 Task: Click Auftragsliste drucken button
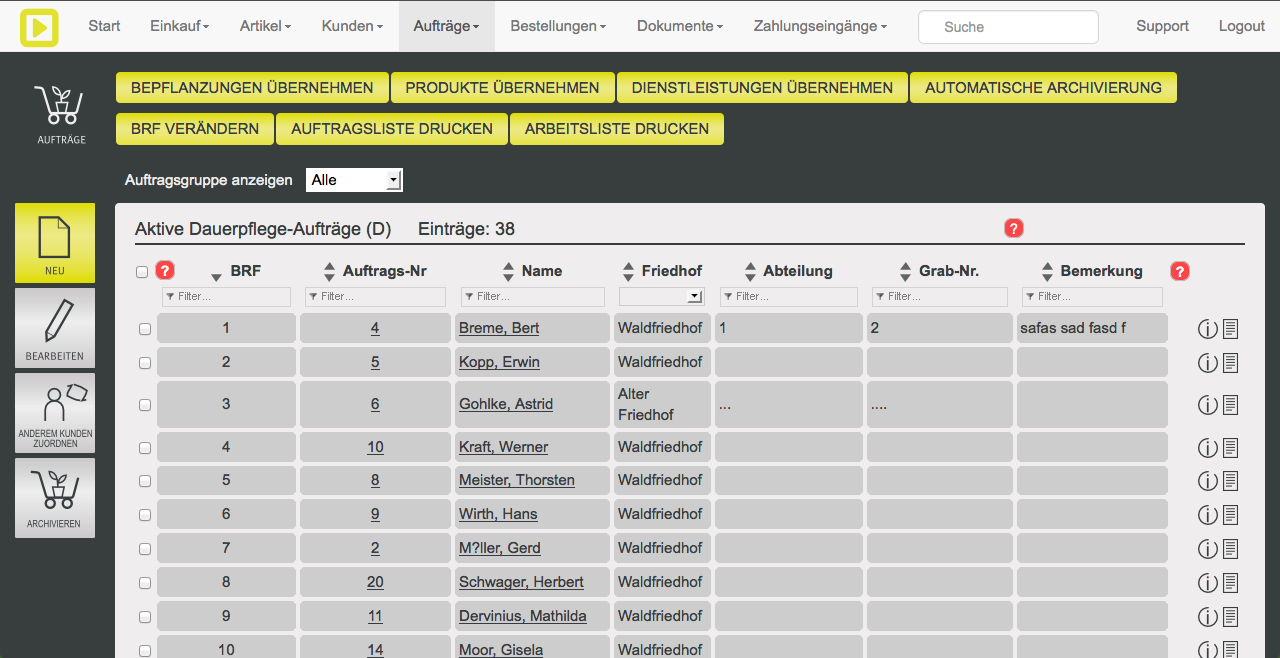point(392,129)
